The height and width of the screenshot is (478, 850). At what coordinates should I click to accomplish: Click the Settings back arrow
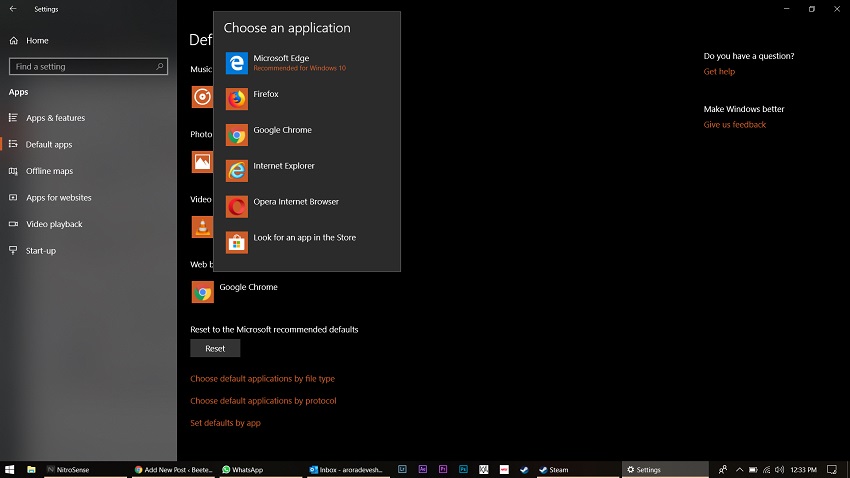click(13, 9)
